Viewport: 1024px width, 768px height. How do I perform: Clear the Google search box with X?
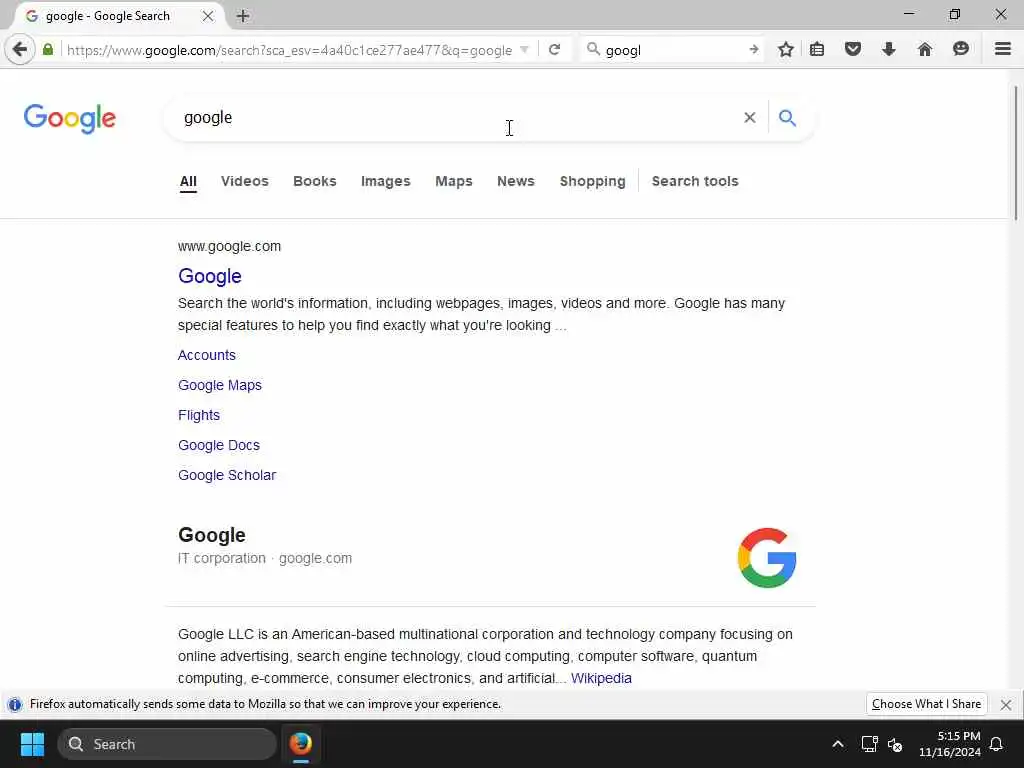point(750,118)
